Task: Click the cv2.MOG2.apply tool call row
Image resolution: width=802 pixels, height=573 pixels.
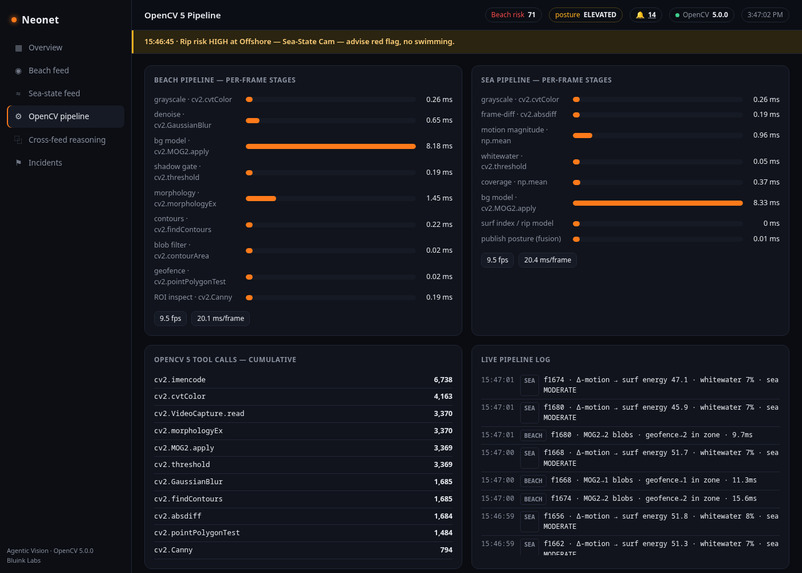Action: 303,448
